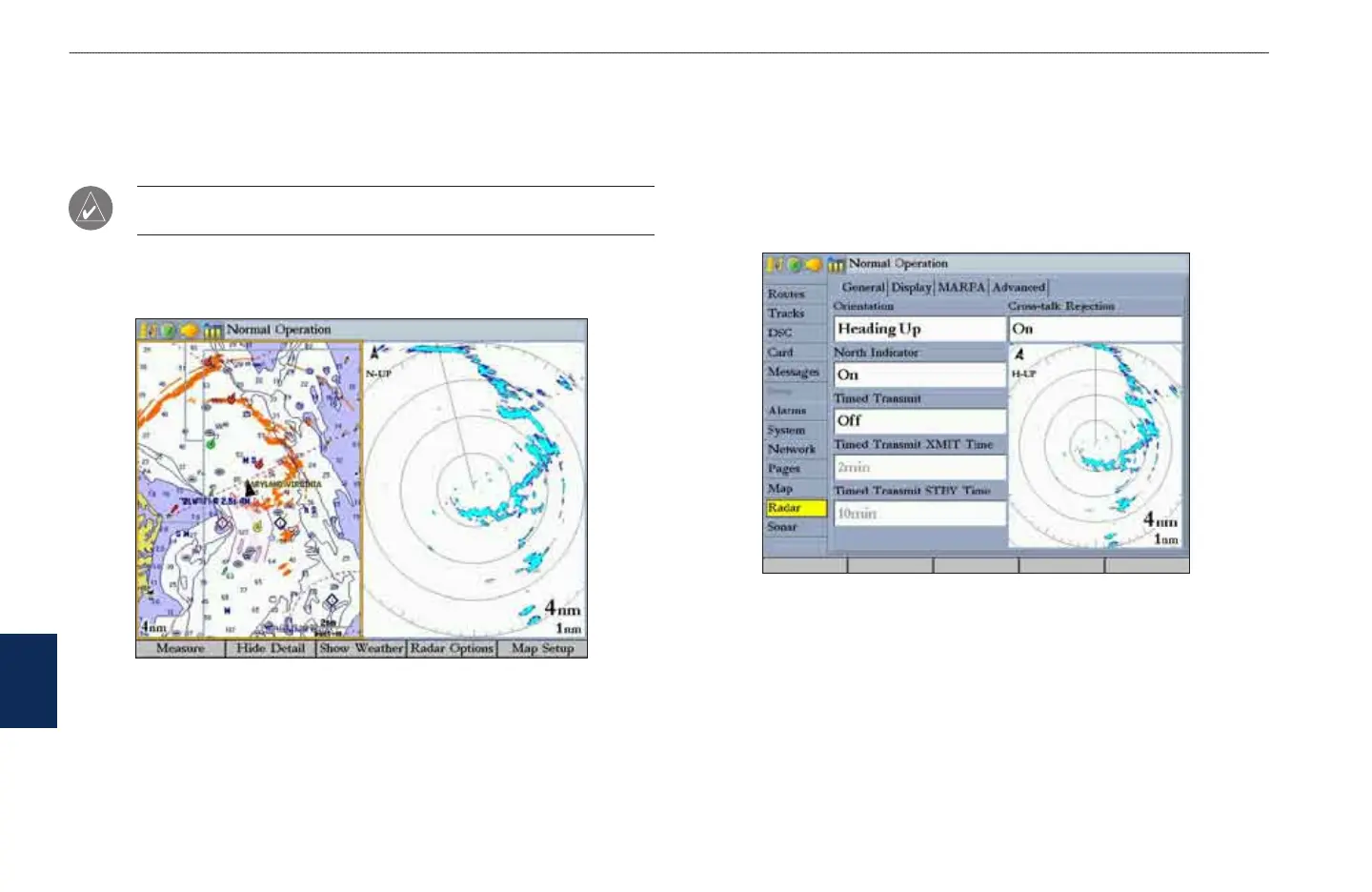Image resolution: width=1372 pixels, height=892 pixels.
Task: Click the center of the left radar rings
Action: [474, 490]
